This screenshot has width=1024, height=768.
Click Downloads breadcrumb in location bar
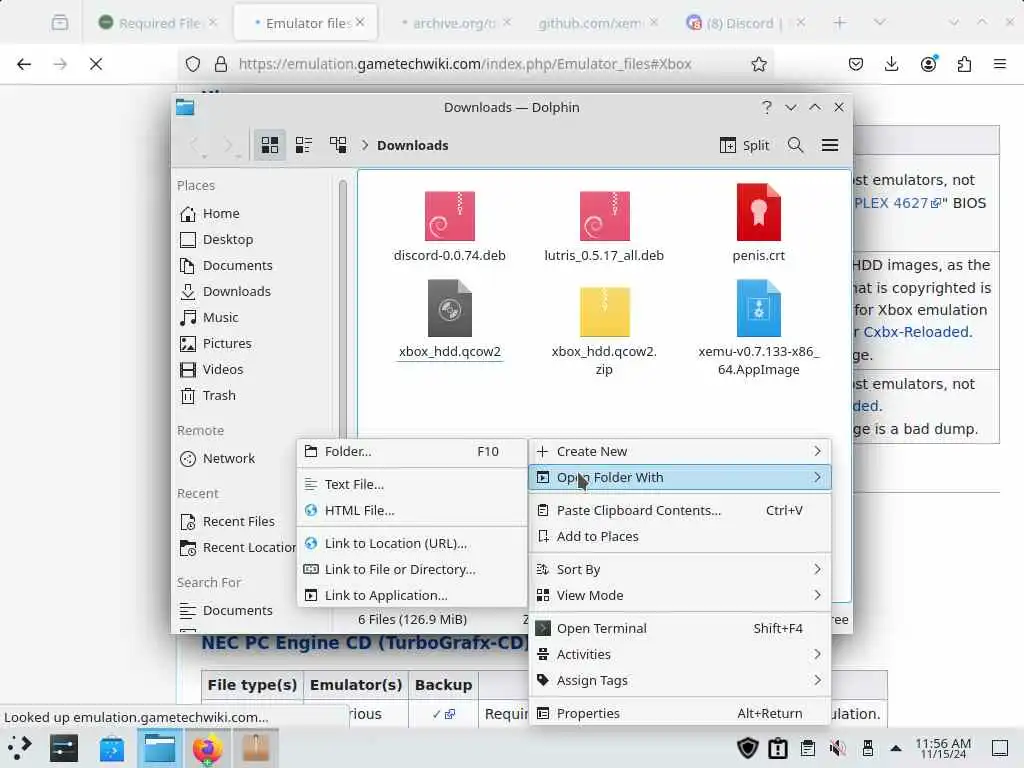tap(412, 145)
